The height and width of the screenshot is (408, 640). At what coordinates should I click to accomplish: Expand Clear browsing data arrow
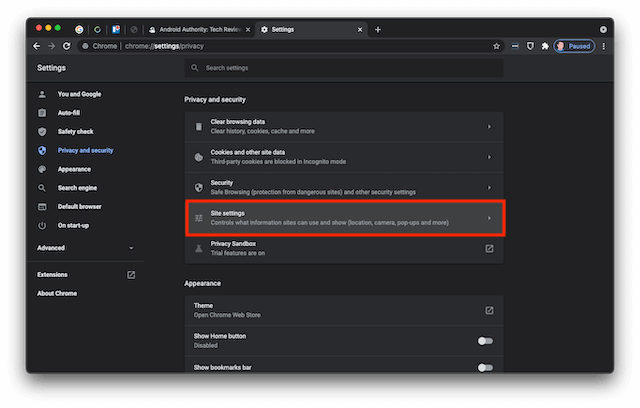(x=489, y=127)
